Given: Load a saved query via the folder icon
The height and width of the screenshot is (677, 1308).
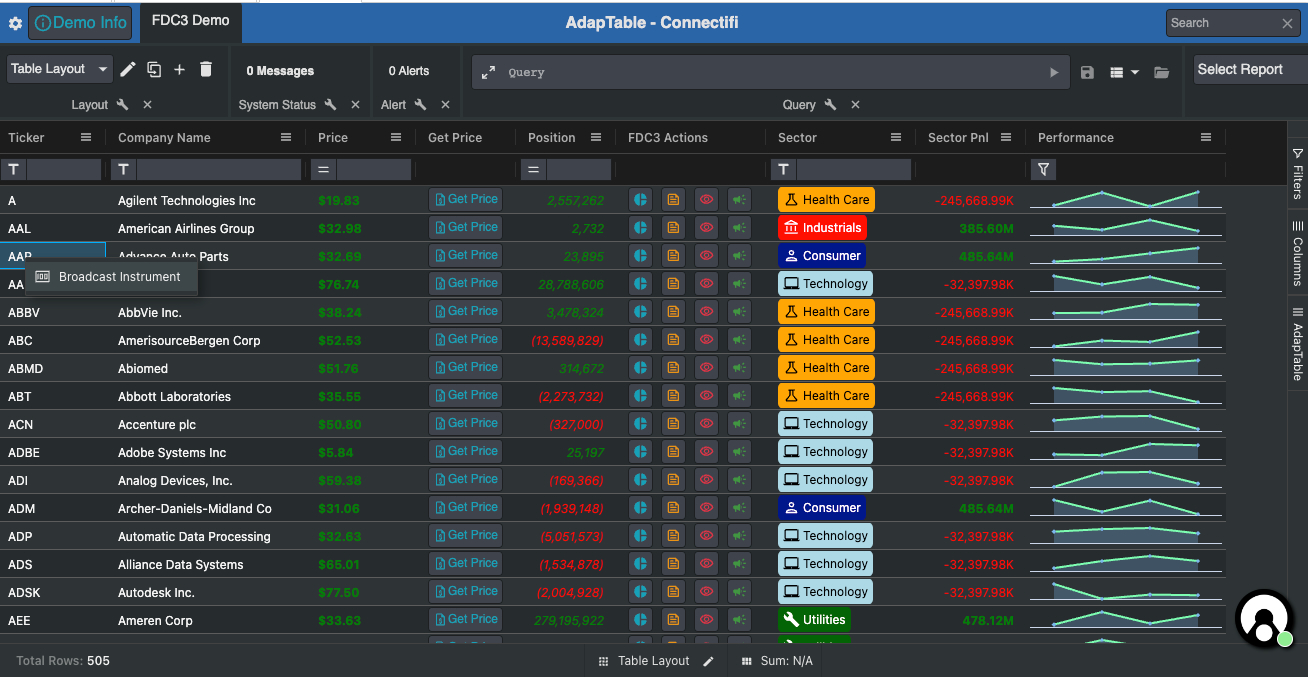Looking at the screenshot, I should click(x=1161, y=72).
